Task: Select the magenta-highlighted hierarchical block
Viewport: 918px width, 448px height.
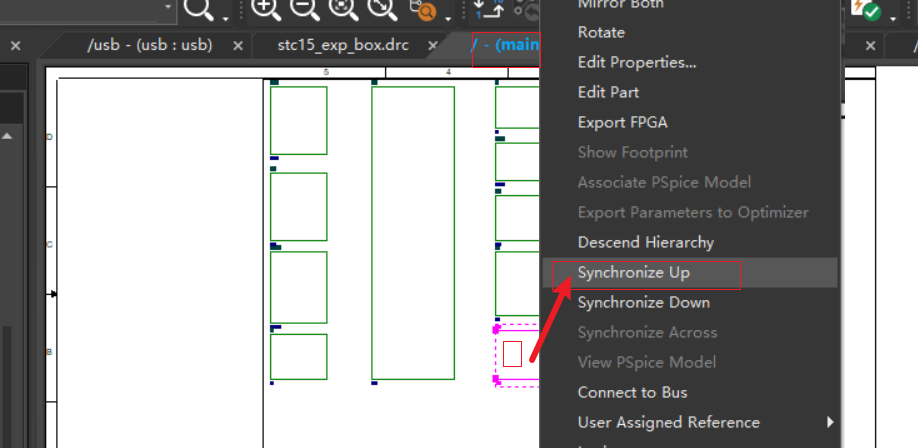Action: click(518, 355)
